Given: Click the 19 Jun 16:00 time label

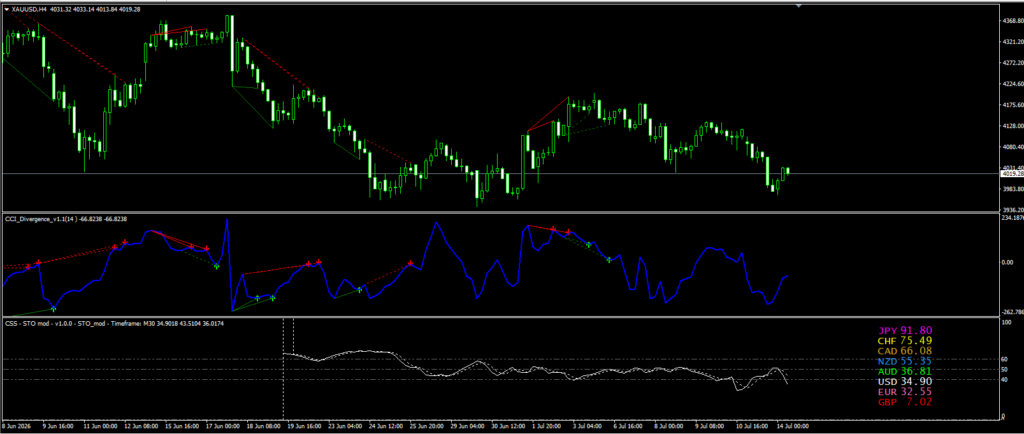Looking at the screenshot, I should pyautogui.click(x=305, y=426).
